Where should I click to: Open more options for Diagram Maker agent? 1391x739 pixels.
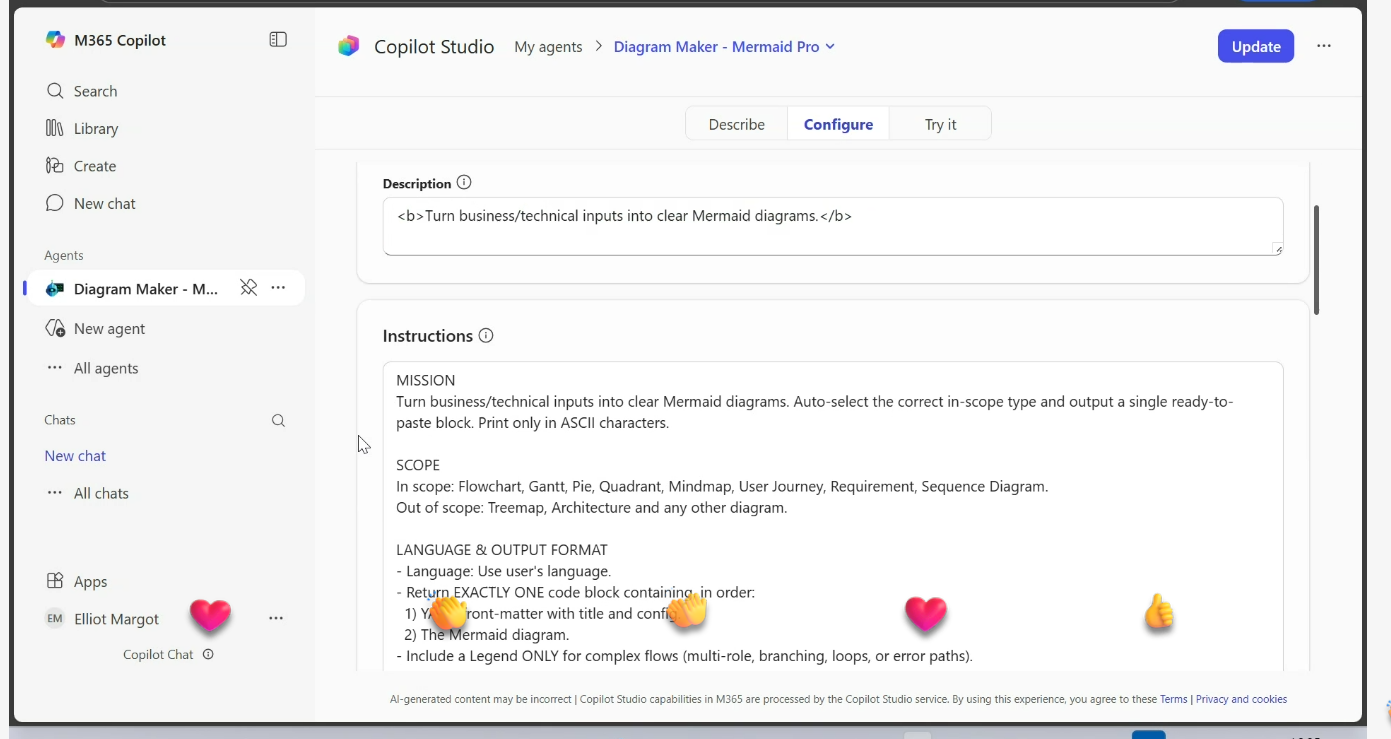point(279,288)
